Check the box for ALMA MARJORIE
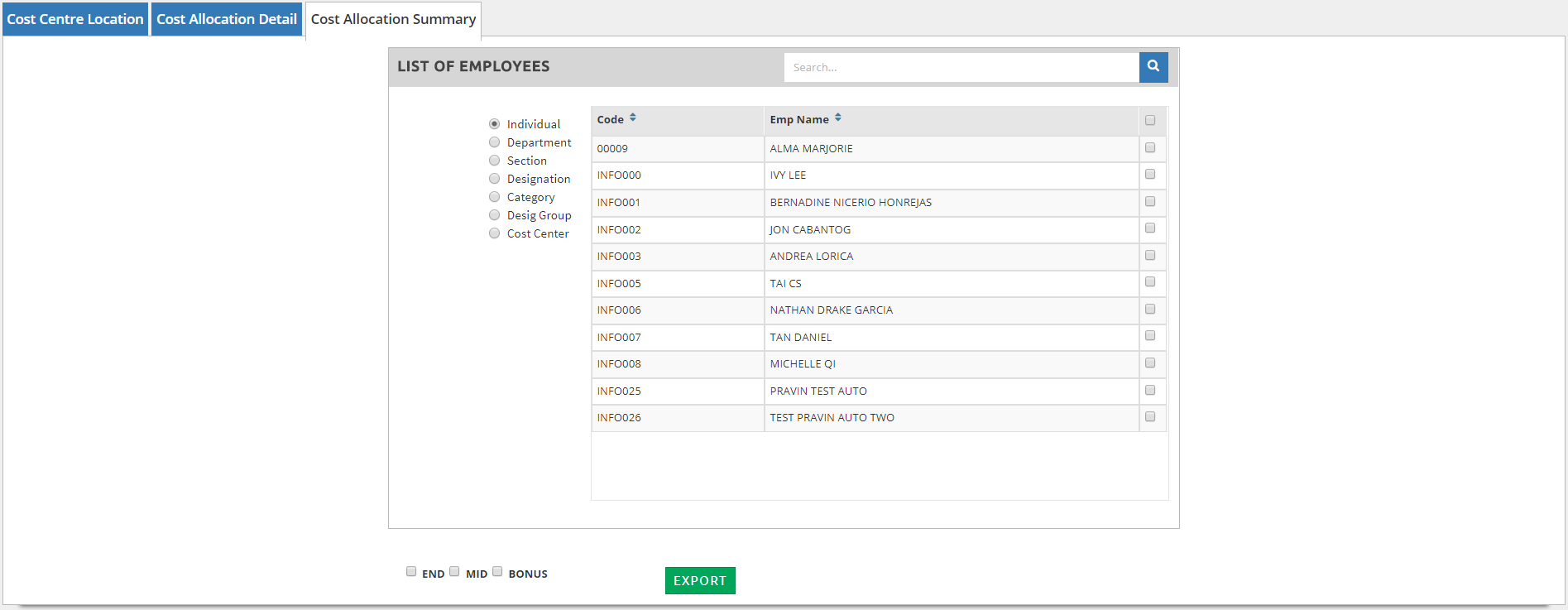Image resolution: width=1568 pixels, height=610 pixels. click(1150, 148)
